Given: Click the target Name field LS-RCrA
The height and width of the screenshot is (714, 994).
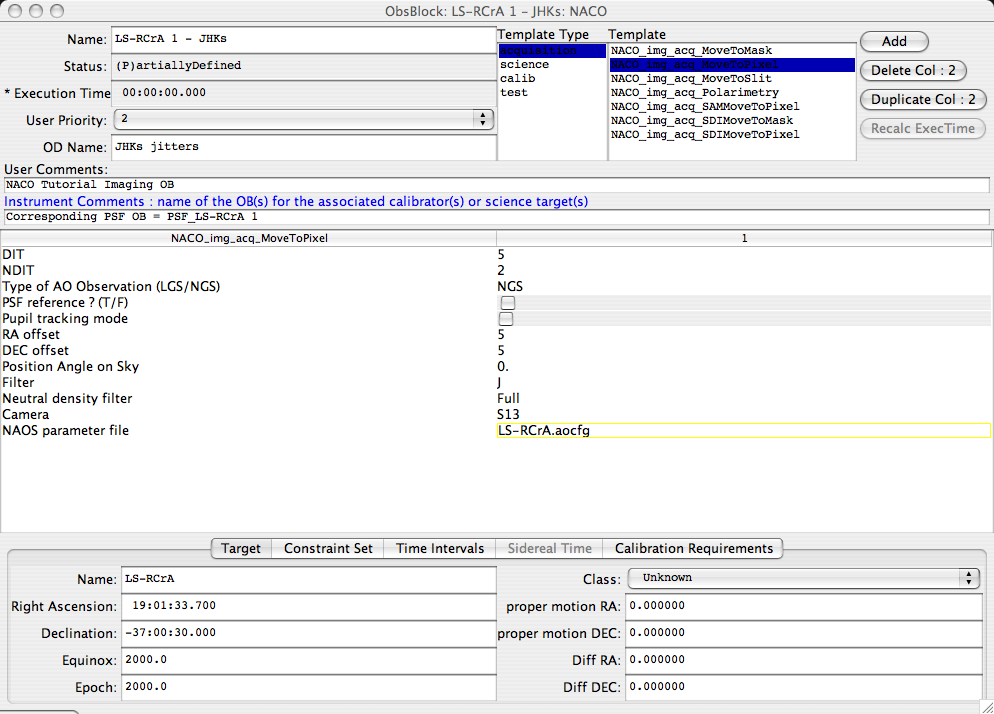Looking at the screenshot, I should point(308,580).
